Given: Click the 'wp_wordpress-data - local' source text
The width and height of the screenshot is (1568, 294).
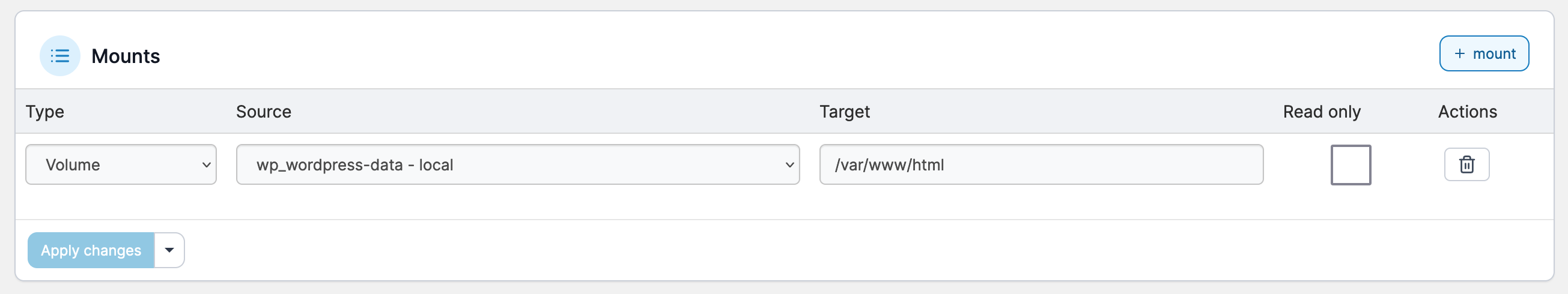Looking at the screenshot, I should pyautogui.click(x=355, y=165).
